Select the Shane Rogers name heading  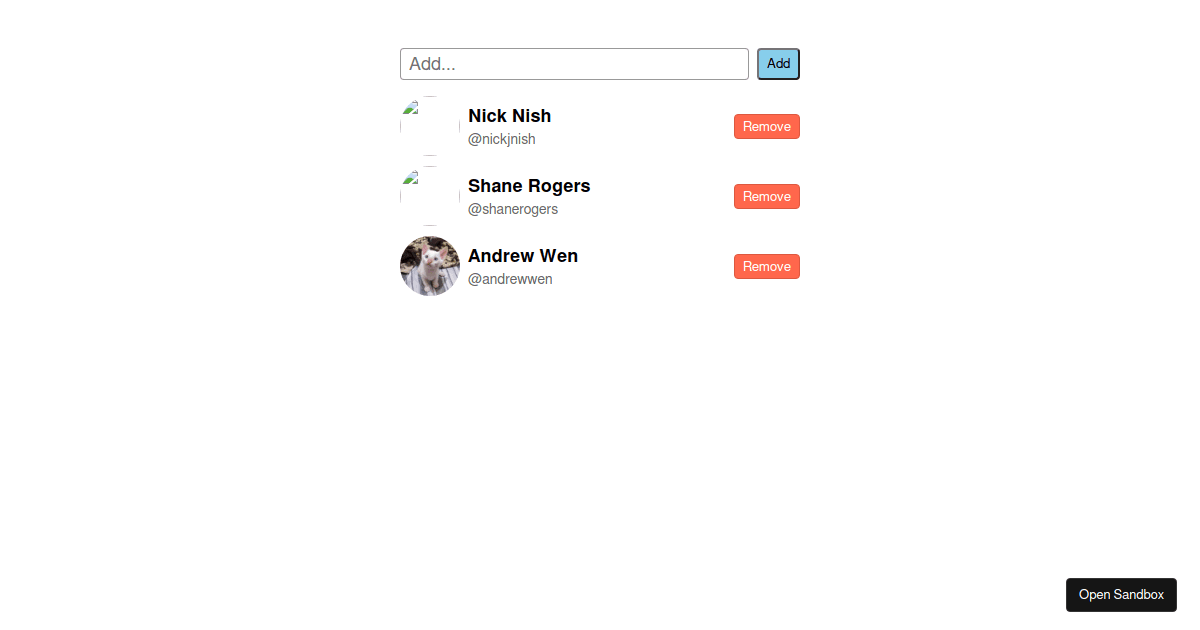(x=529, y=186)
